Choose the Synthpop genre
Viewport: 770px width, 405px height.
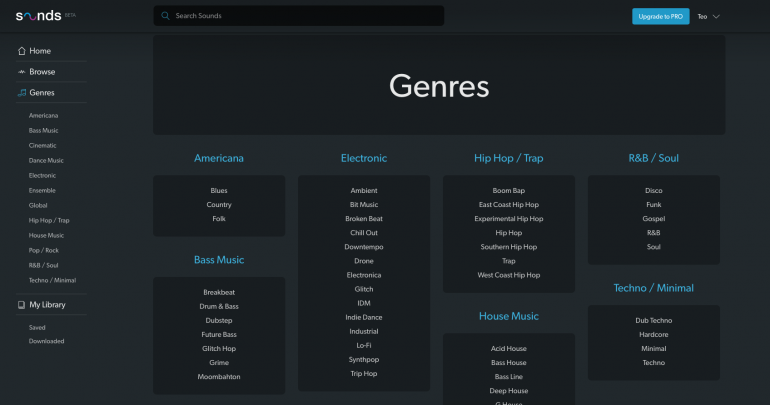point(364,360)
